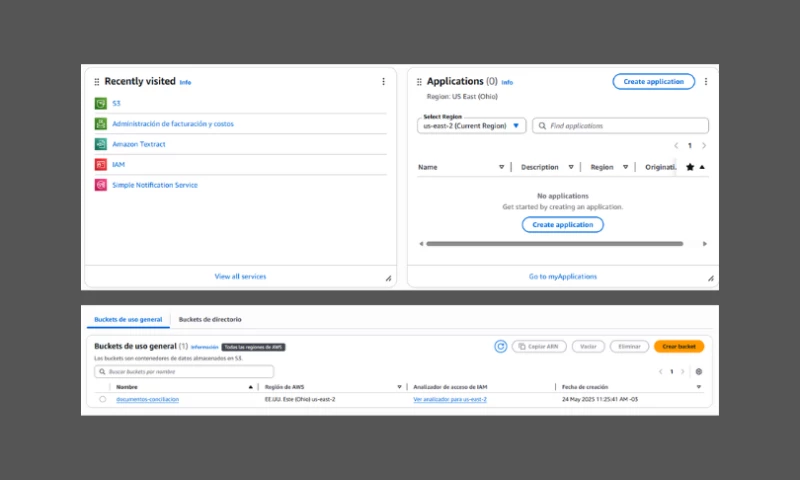800x480 pixels.
Task: Click Create application button under No applications
Action: 563,225
